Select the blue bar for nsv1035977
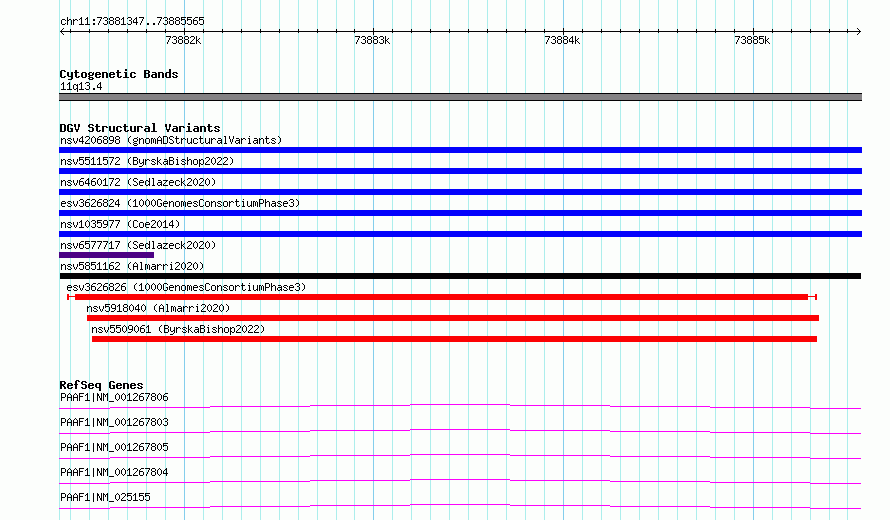 point(460,234)
